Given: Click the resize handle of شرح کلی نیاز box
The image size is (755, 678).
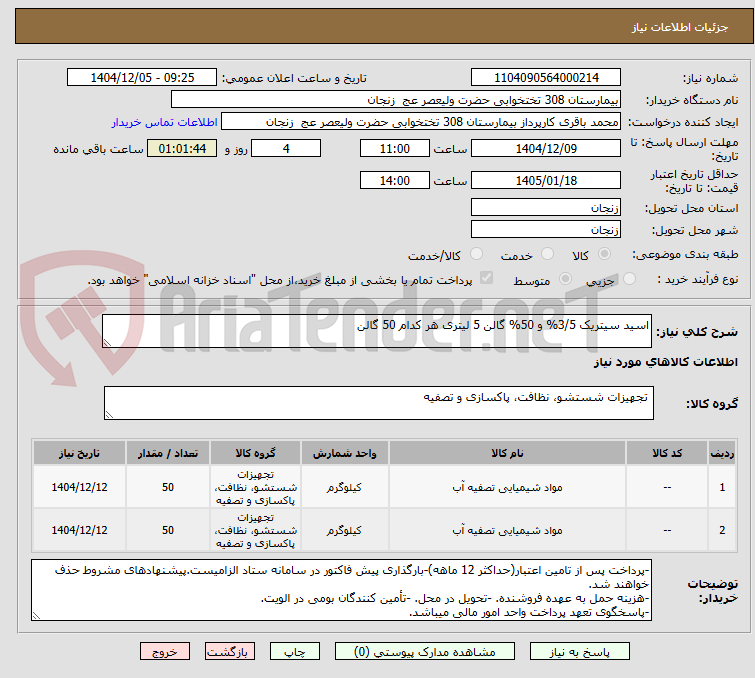Looking at the screenshot, I should (107, 343).
